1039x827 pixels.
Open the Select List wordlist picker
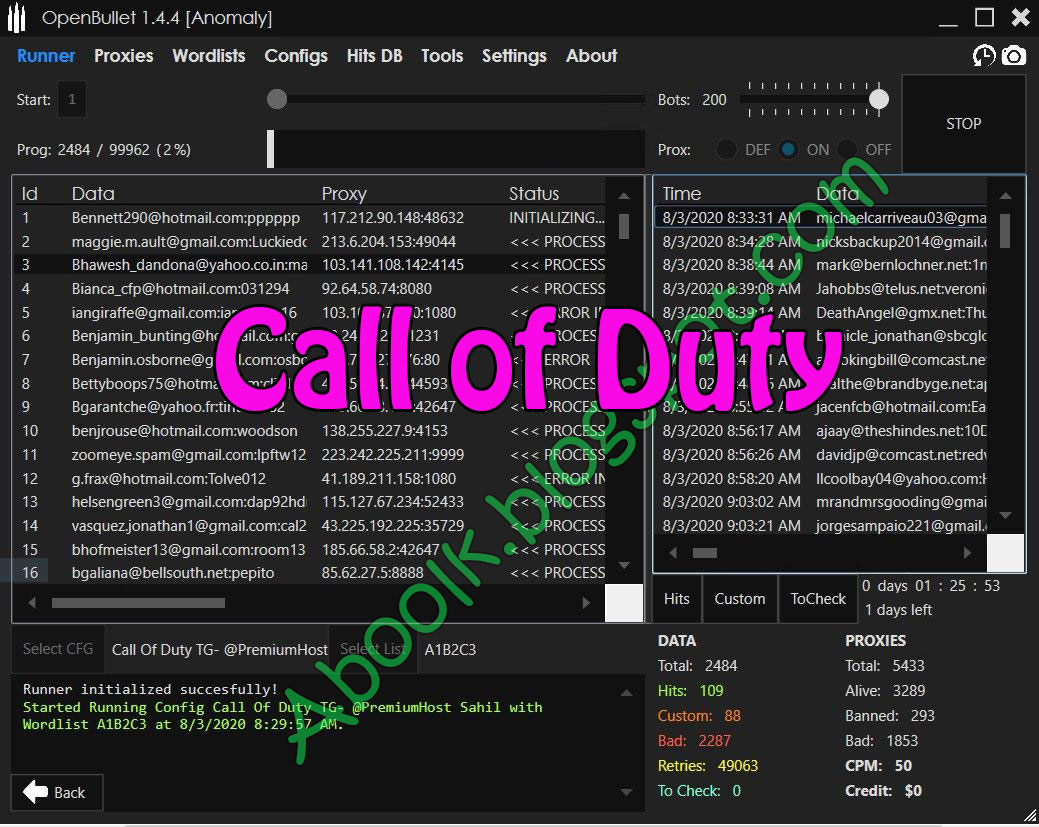(372, 648)
